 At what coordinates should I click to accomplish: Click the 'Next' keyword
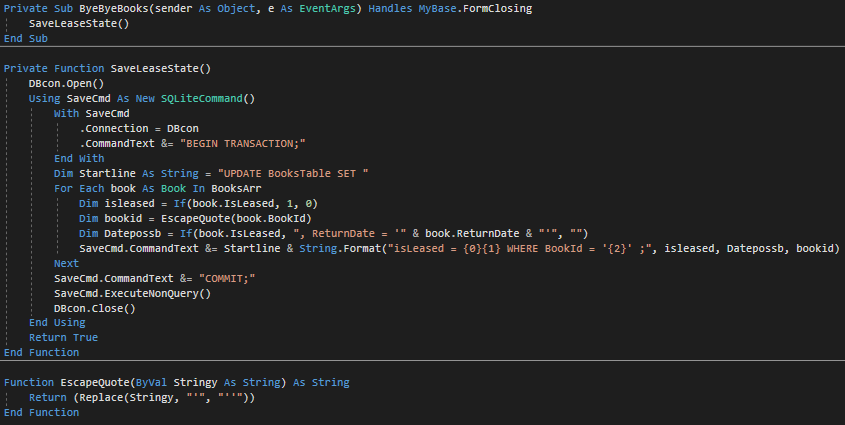tap(66, 263)
